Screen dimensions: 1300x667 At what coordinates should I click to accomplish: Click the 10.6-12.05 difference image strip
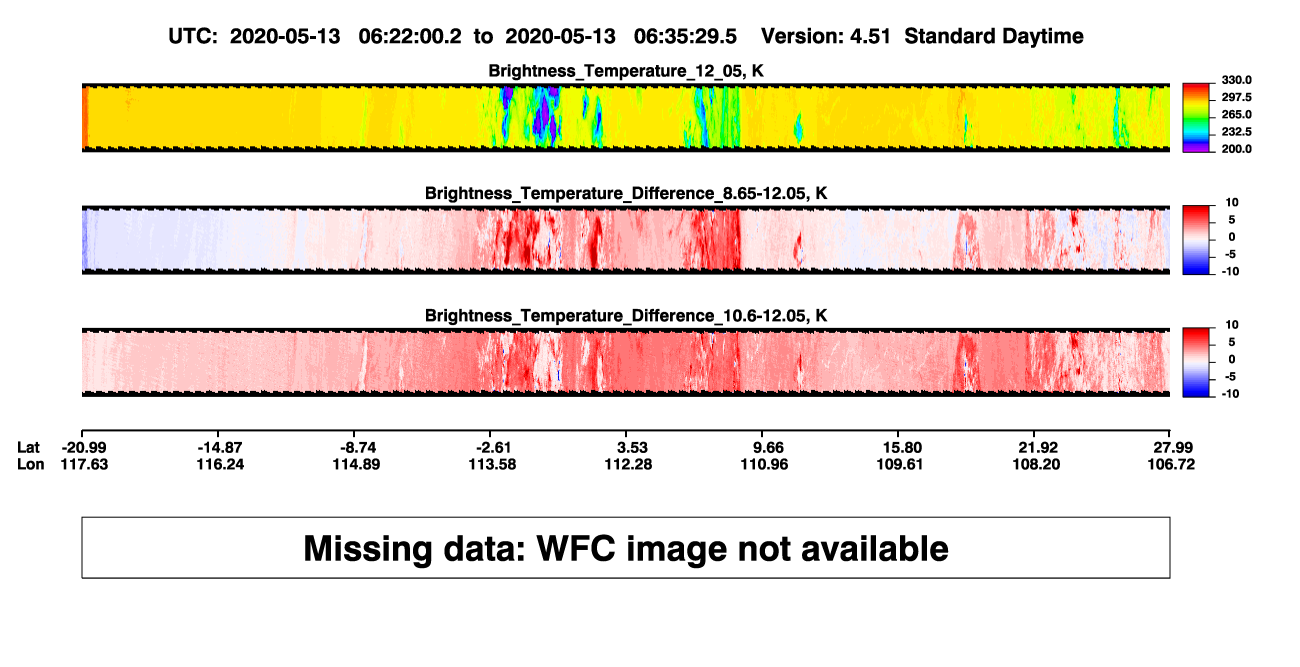coord(625,362)
